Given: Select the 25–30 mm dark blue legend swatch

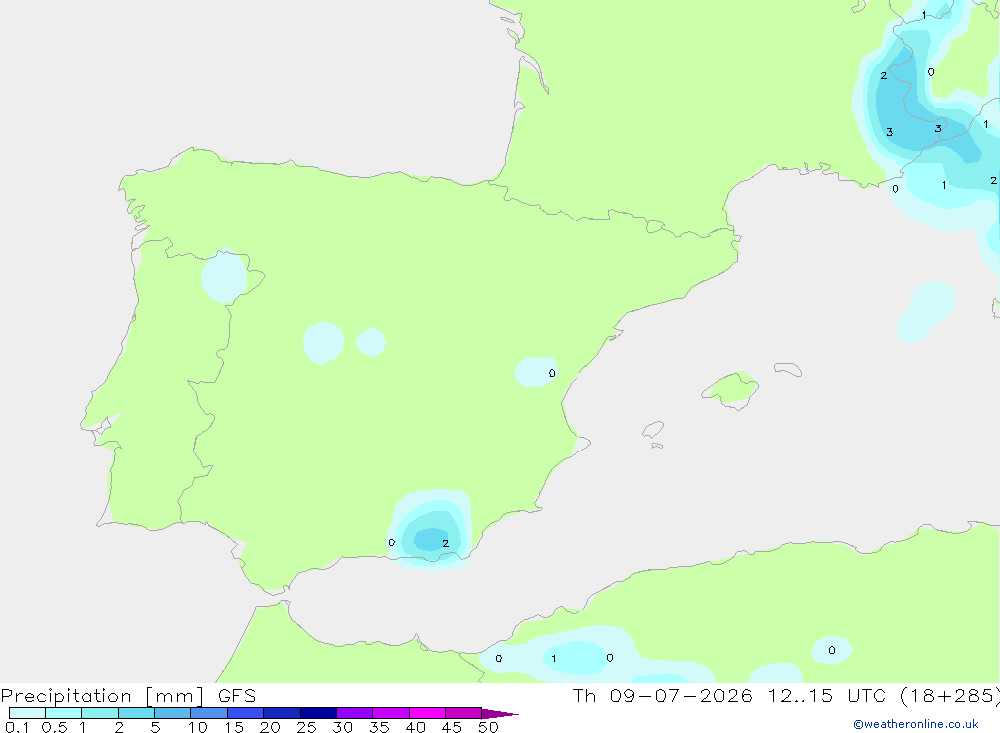Looking at the screenshot, I should click(318, 713).
